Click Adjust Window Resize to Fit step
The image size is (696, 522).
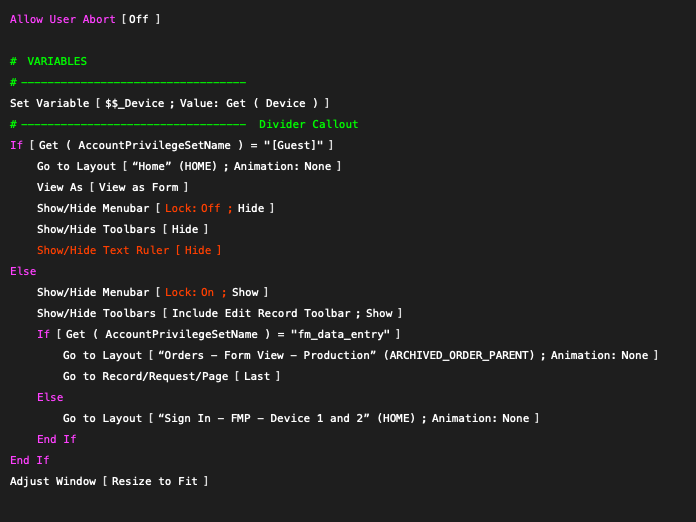(x=109, y=481)
